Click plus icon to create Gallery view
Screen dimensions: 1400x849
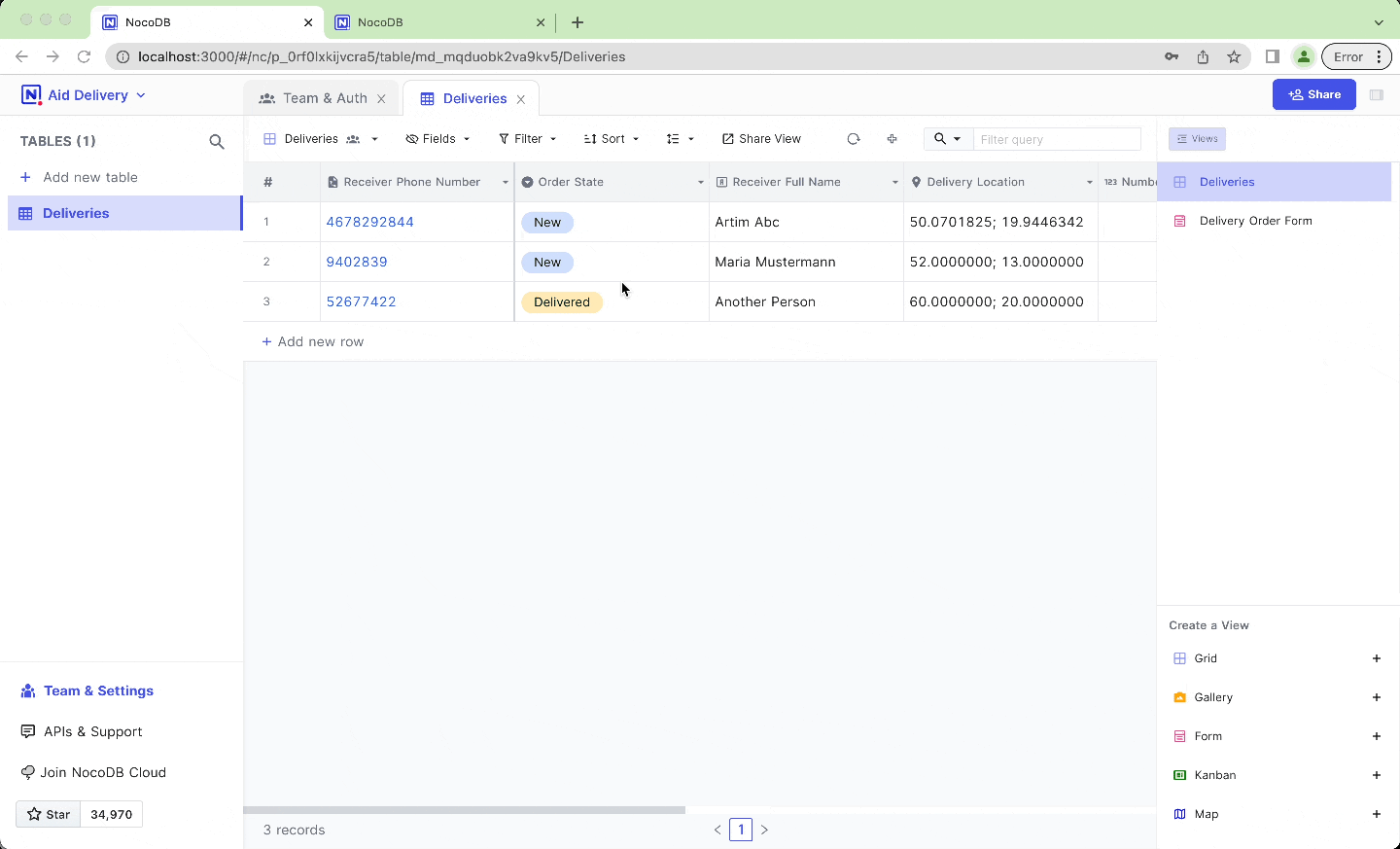click(x=1377, y=697)
